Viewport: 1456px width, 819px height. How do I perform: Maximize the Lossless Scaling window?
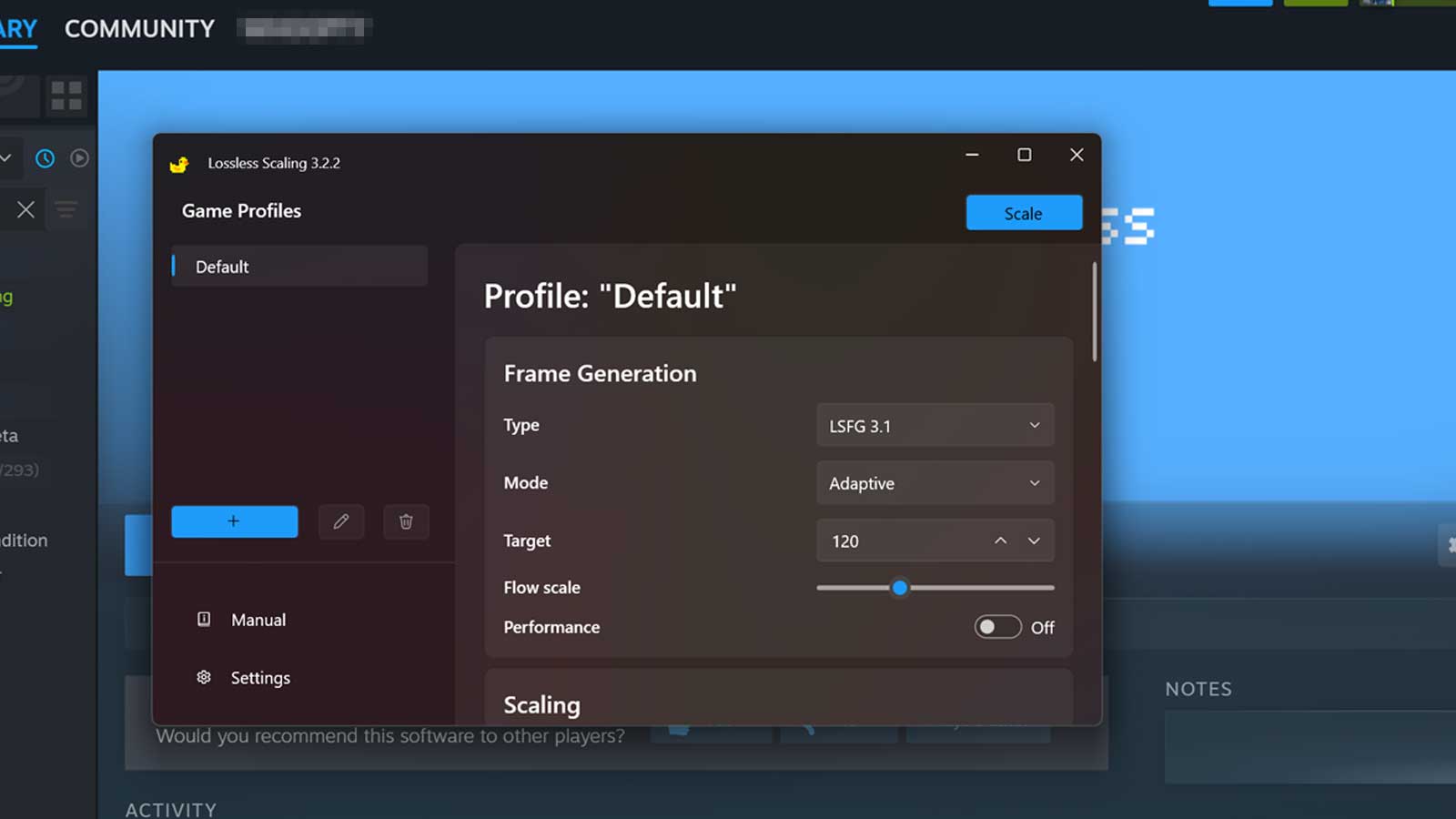point(1025,155)
